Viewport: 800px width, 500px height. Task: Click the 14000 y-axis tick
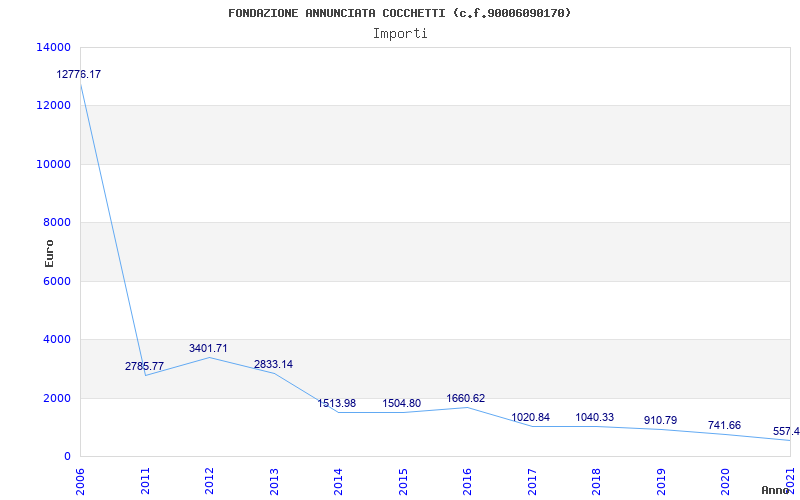53,47
